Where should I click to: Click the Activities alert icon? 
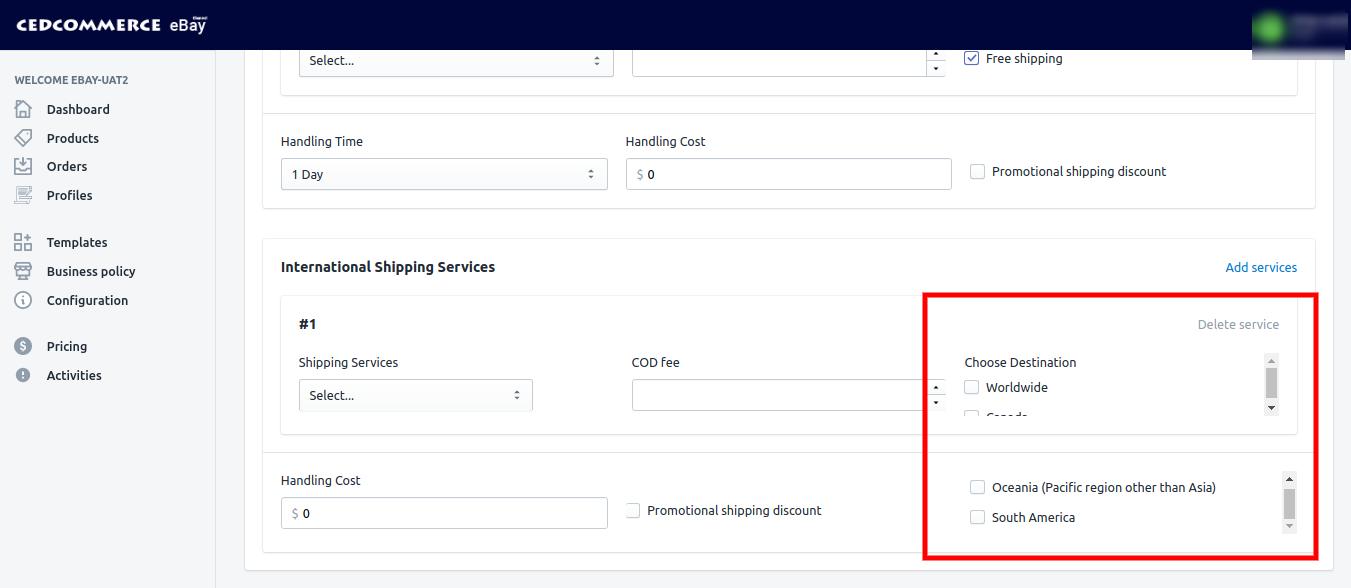tap(23, 375)
